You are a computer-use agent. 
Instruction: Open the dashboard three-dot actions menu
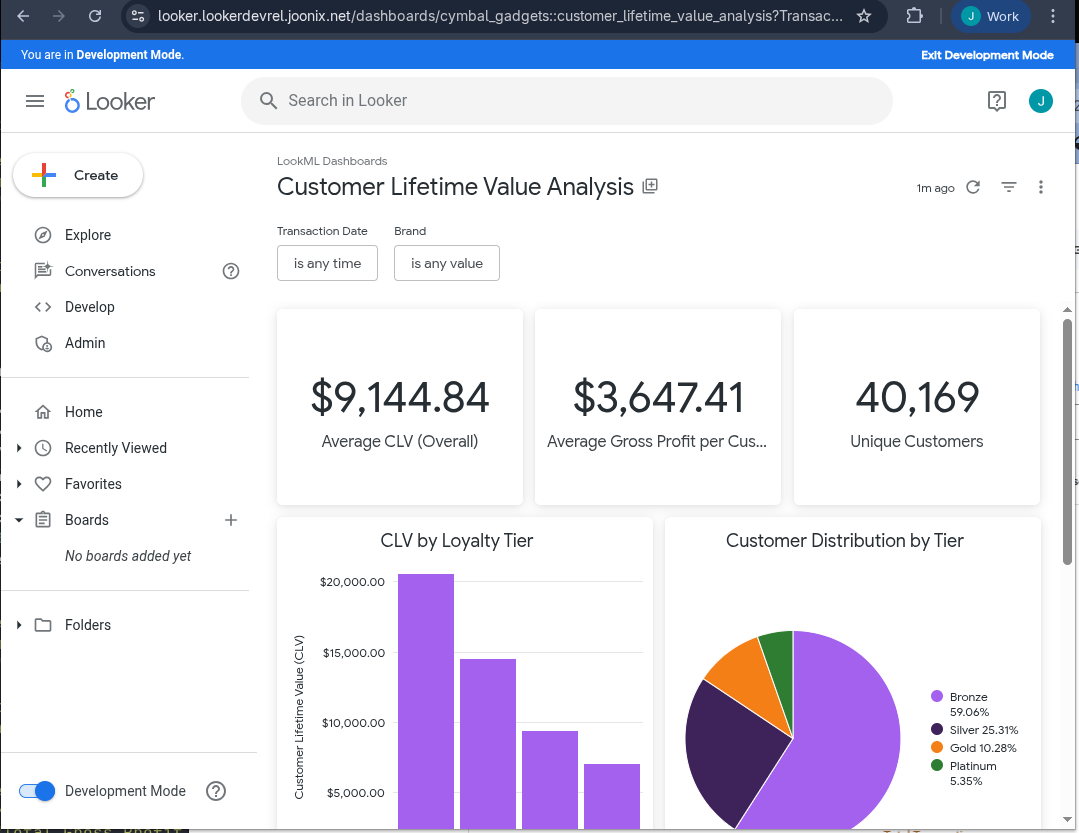[x=1041, y=187]
